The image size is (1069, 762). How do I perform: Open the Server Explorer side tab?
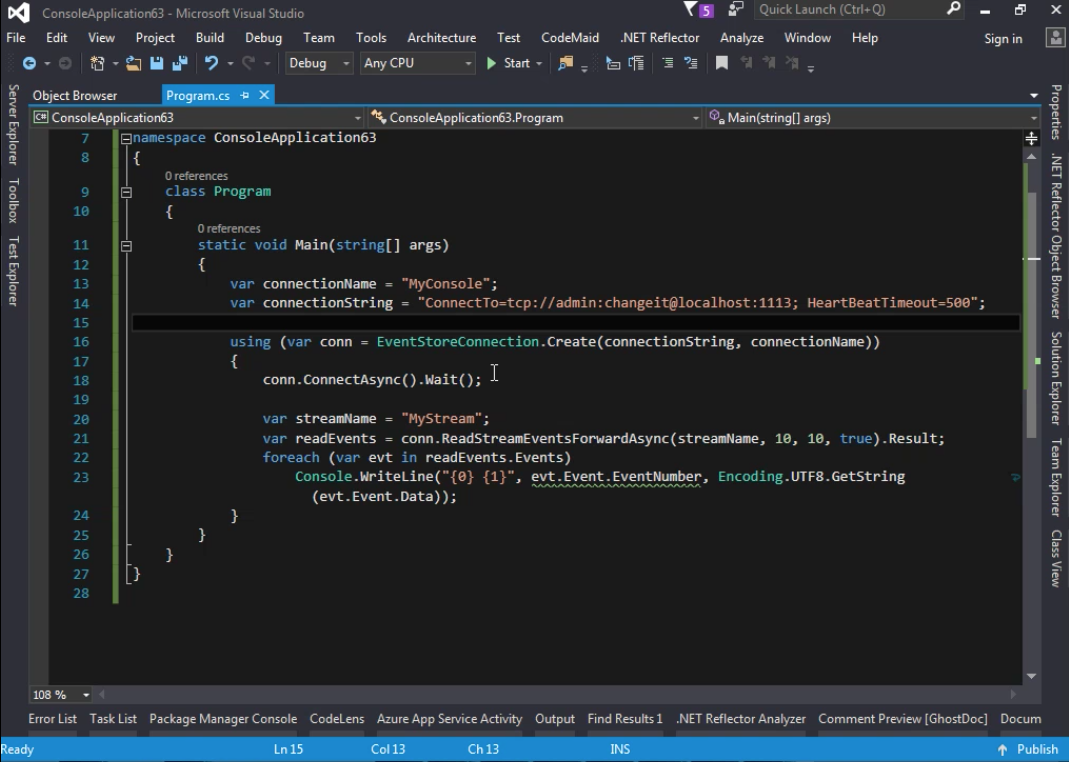coord(13,125)
